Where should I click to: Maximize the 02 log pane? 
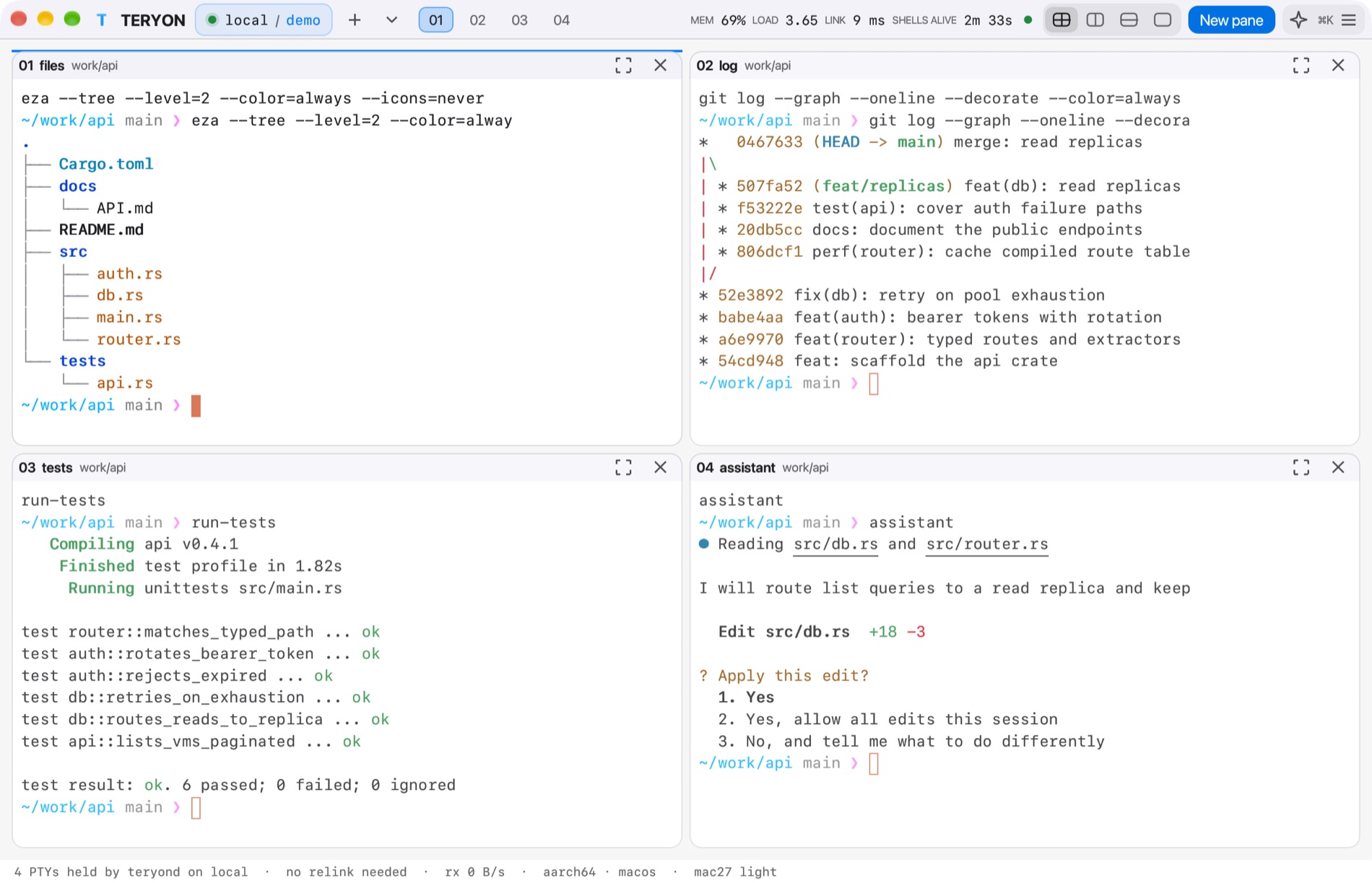(x=1301, y=66)
